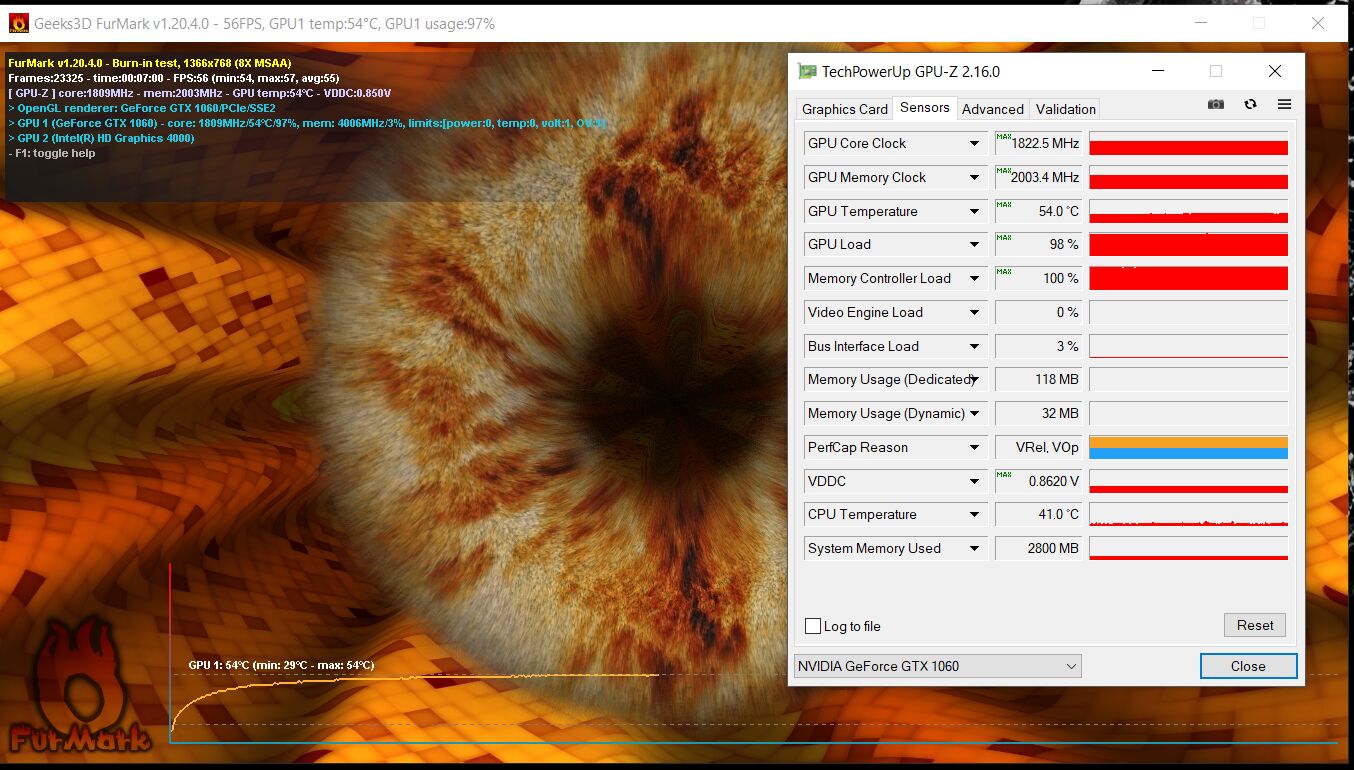1354x770 pixels.
Task: Expand the VDDC sensor dropdown
Action: (974, 481)
